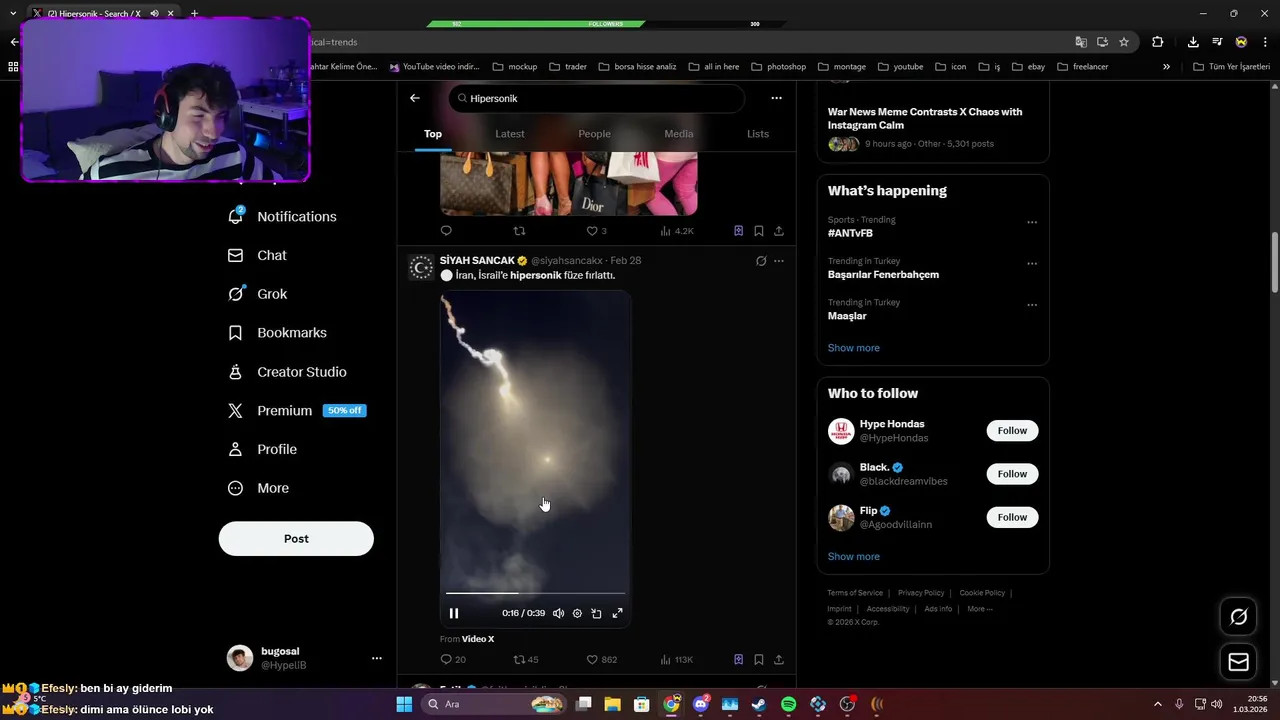Switch to the Media tab

point(678,134)
